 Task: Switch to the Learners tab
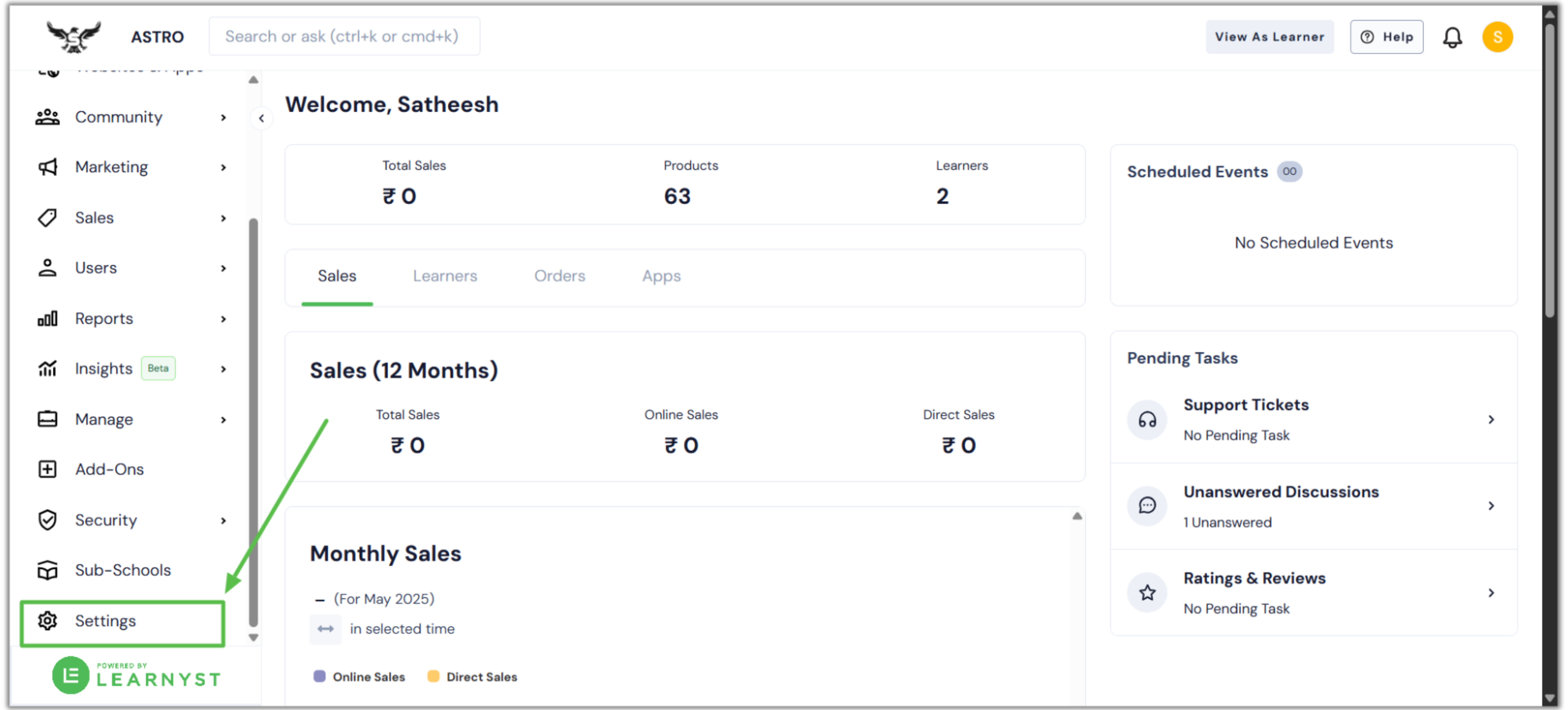[445, 277]
